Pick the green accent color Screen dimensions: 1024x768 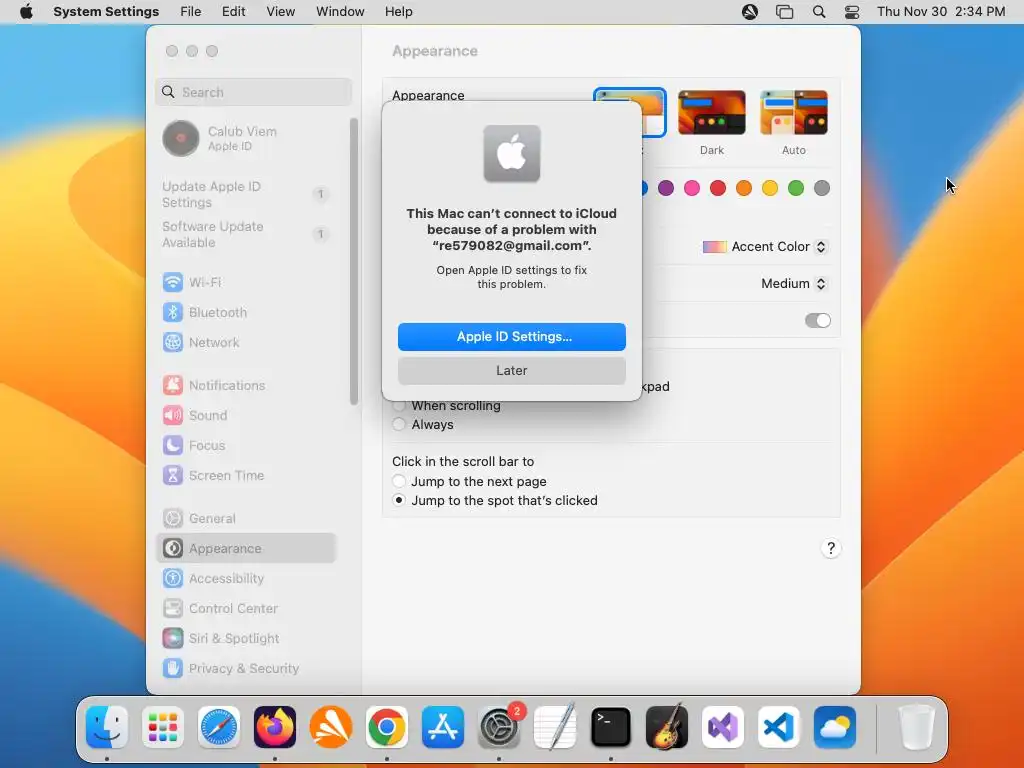(796, 188)
